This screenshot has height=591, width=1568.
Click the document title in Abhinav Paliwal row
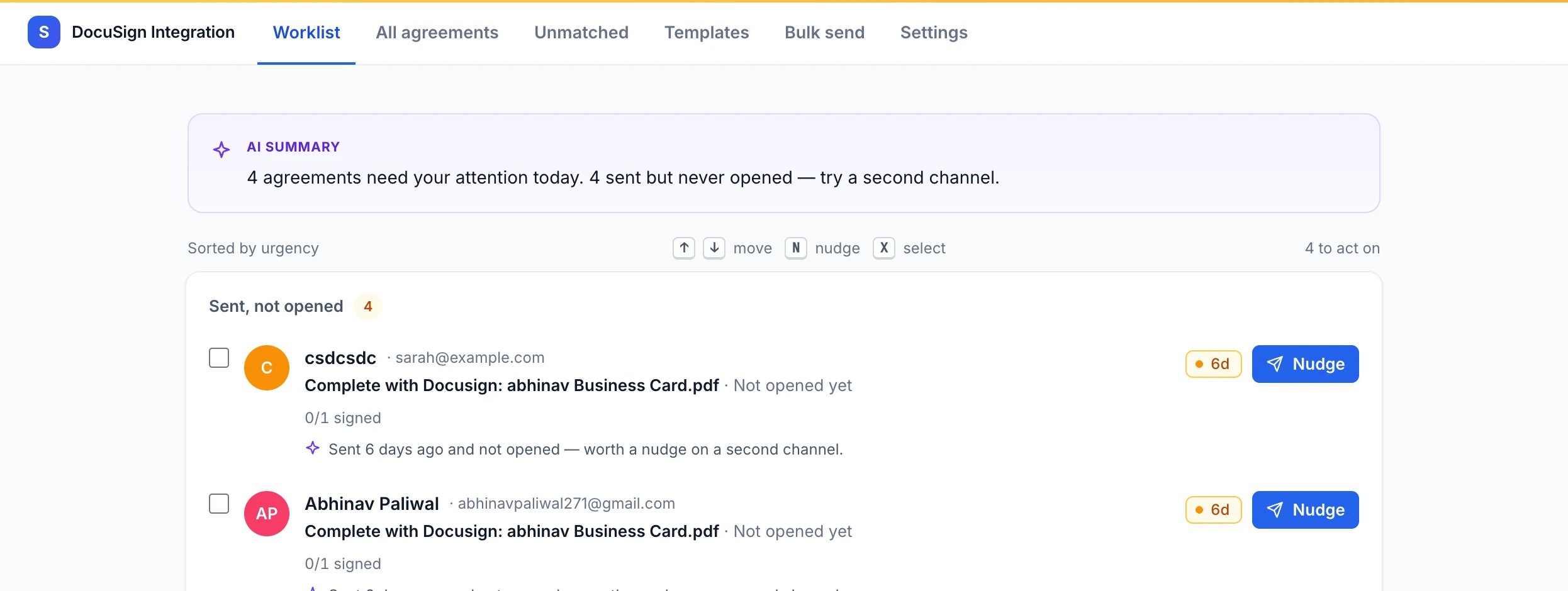pos(512,531)
